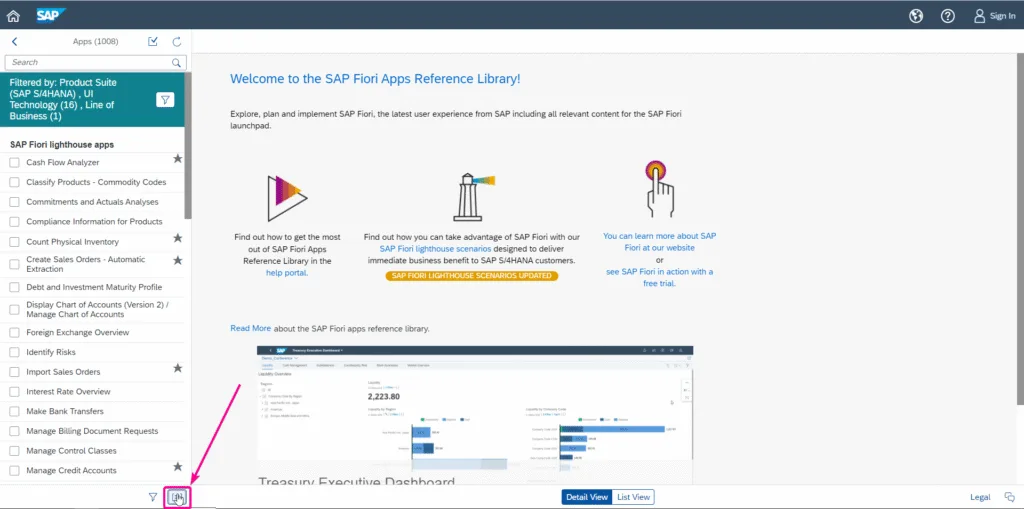
Task: Switch to List View
Action: click(x=633, y=497)
